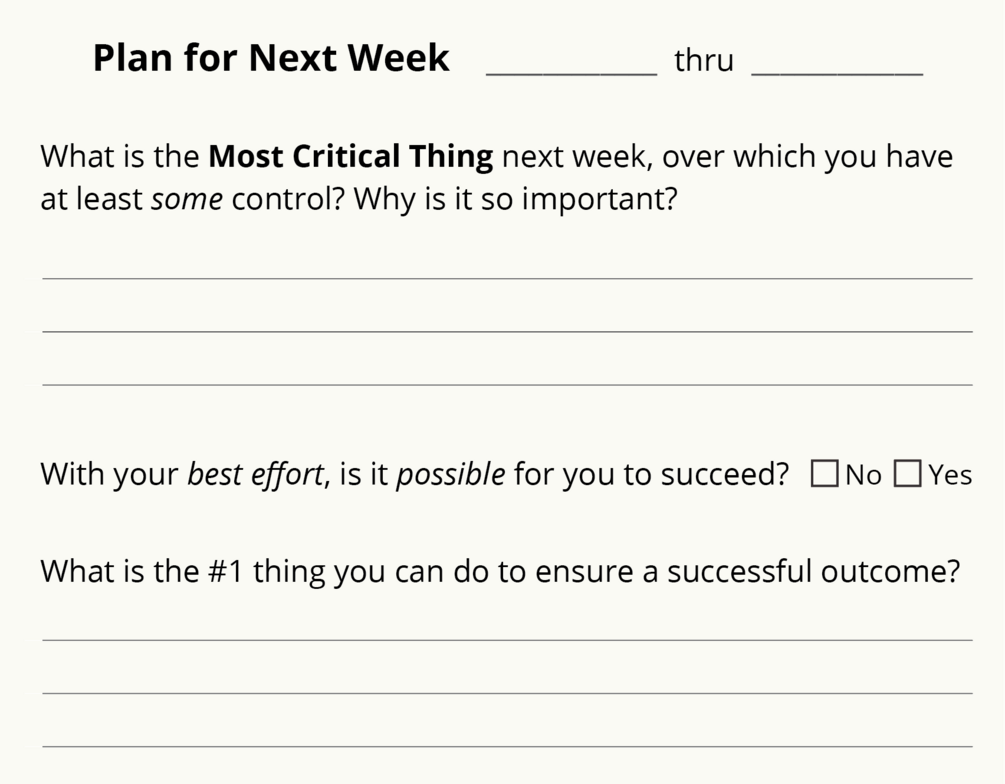This screenshot has height=784, width=1005.
Task: Check the Yes checkbox
Action: tap(907, 474)
